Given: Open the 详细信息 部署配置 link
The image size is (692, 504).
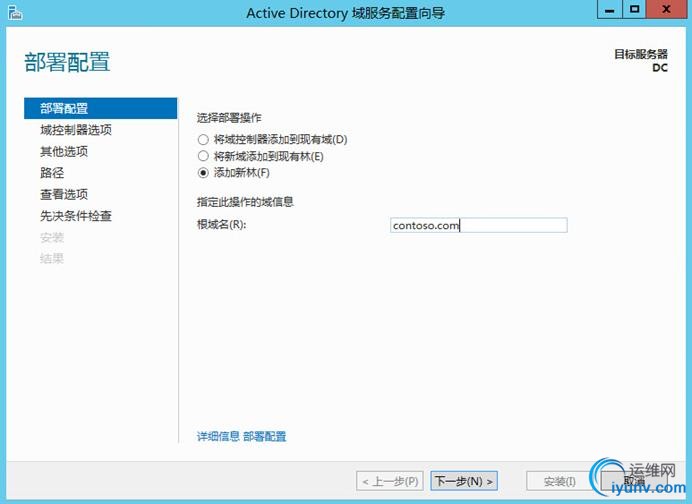Looking at the screenshot, I should (x=241, y=436).
